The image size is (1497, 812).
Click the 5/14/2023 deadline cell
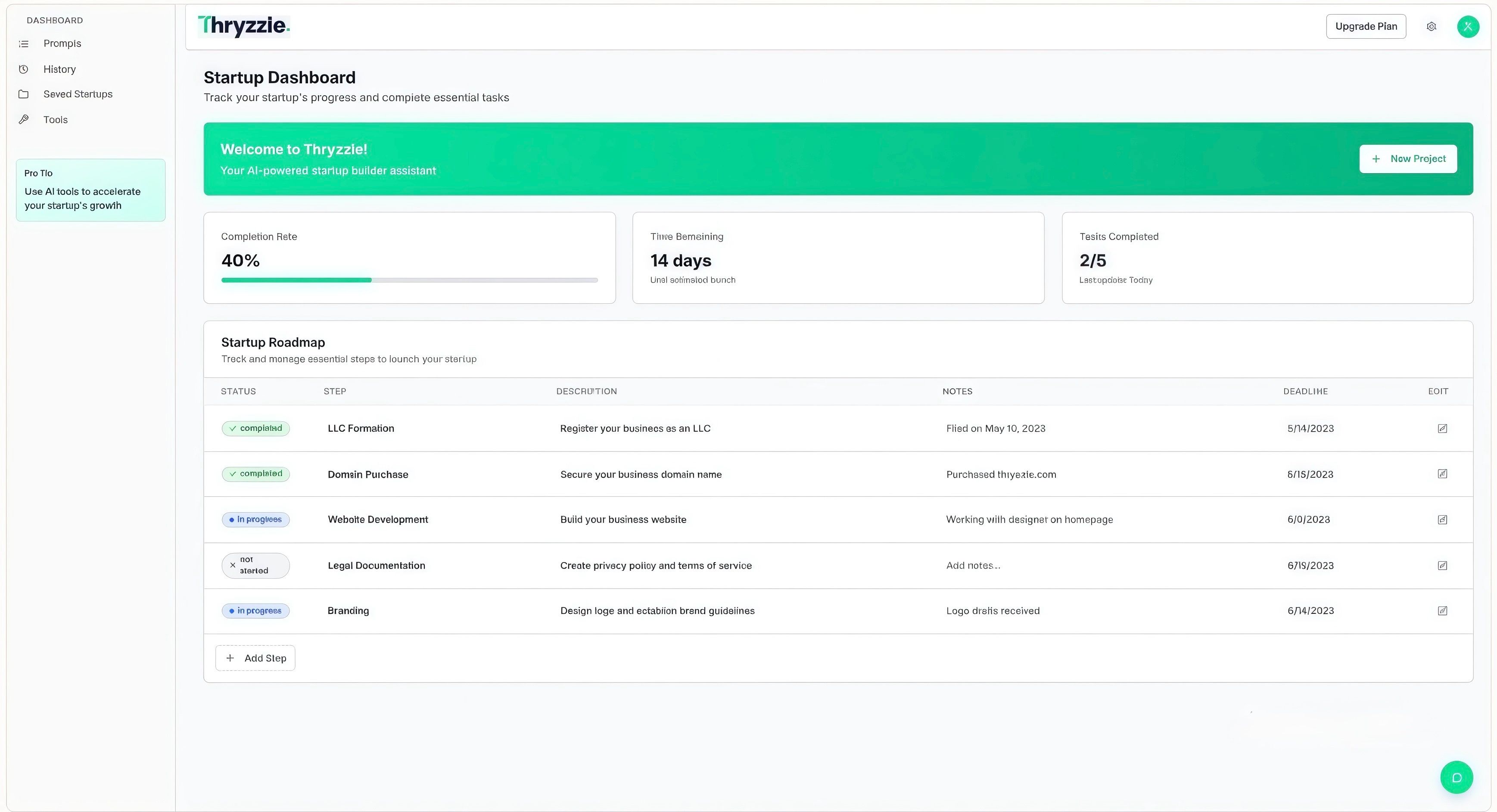(1310, 428)
